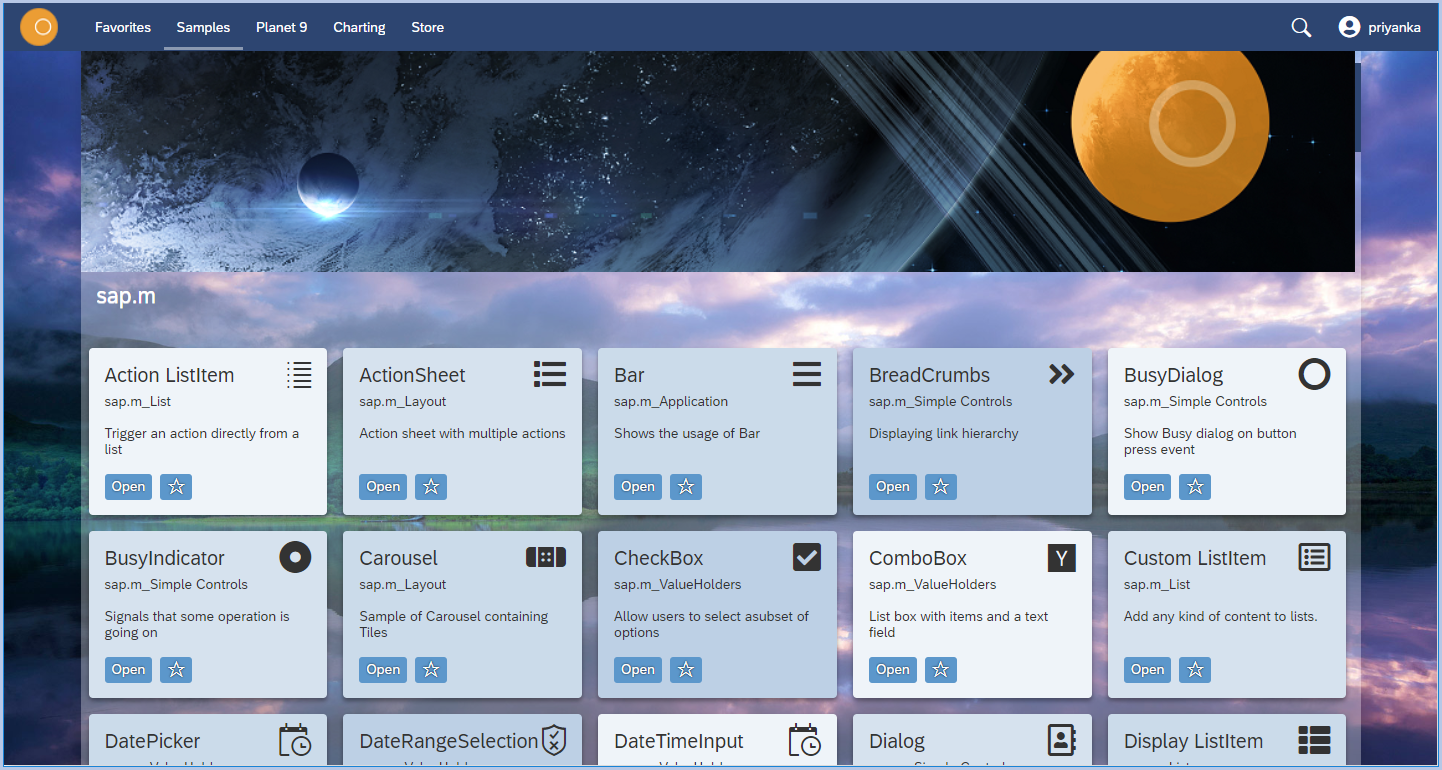The height and width of the screenshot is (770, 1442).
Task: Open the Store menu item
Action: pos(427,27)
